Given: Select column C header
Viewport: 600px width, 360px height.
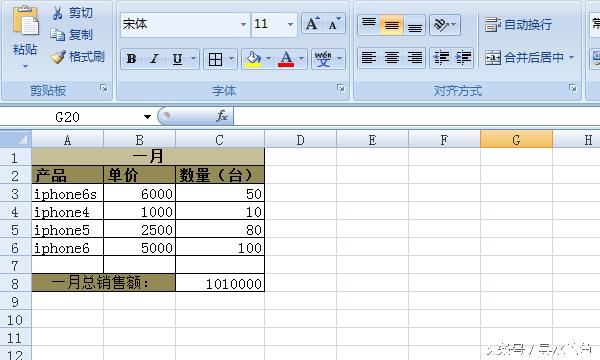Looking at the screenshot, I should [220, 140].
